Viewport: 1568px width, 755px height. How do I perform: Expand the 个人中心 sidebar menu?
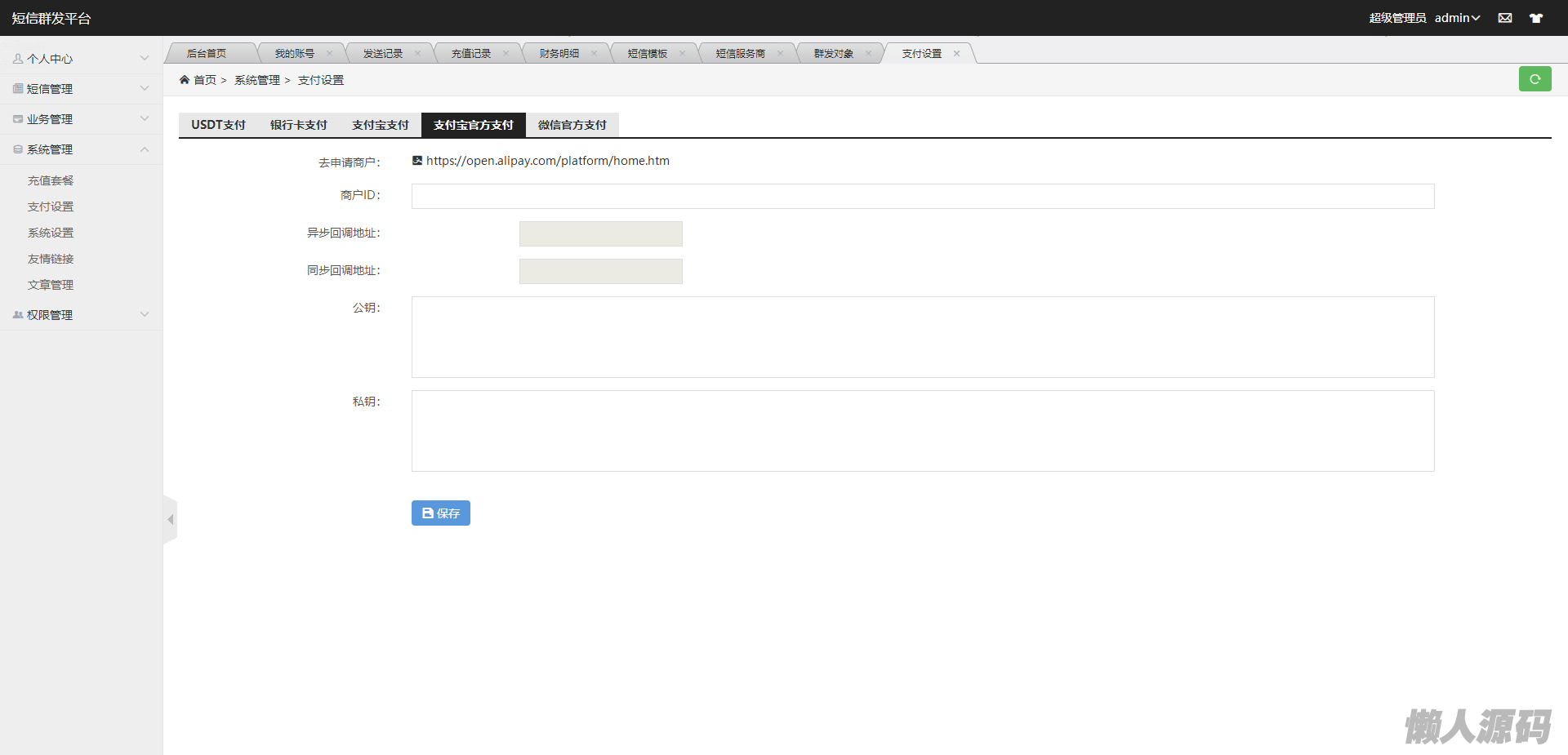[82, 59]
